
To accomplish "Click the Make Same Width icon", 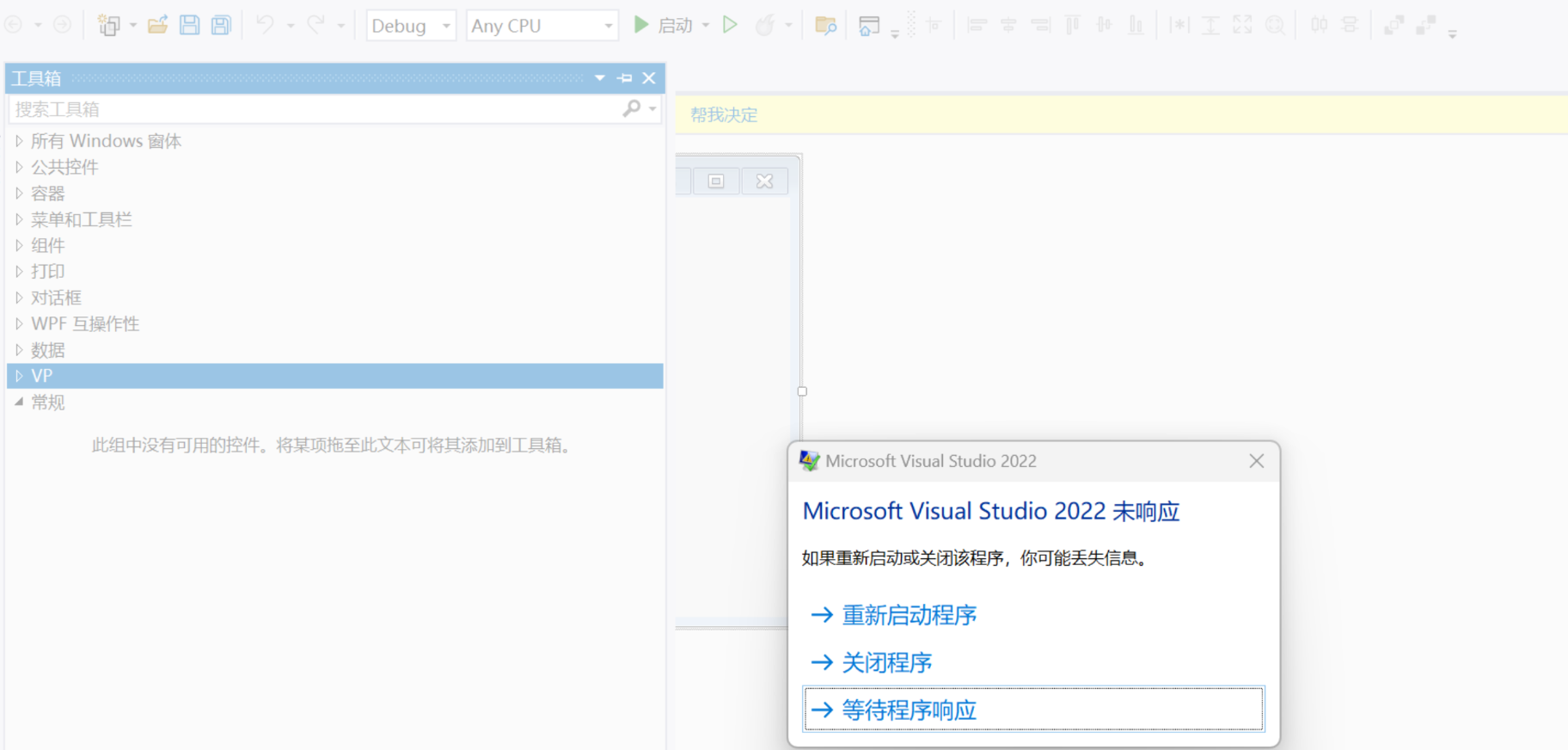I will pyautogui.click(x=1179, y=25).
